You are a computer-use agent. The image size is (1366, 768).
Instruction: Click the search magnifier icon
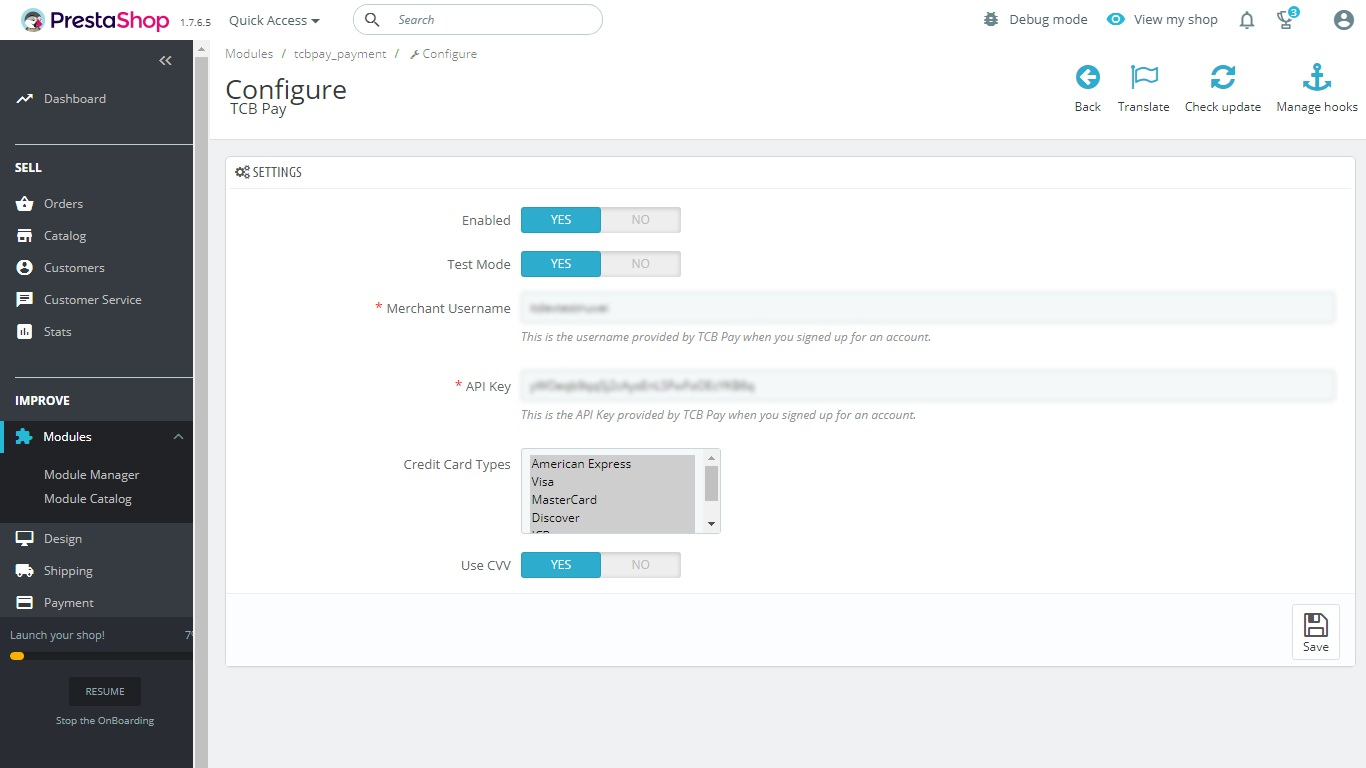[x=372, y=20]
